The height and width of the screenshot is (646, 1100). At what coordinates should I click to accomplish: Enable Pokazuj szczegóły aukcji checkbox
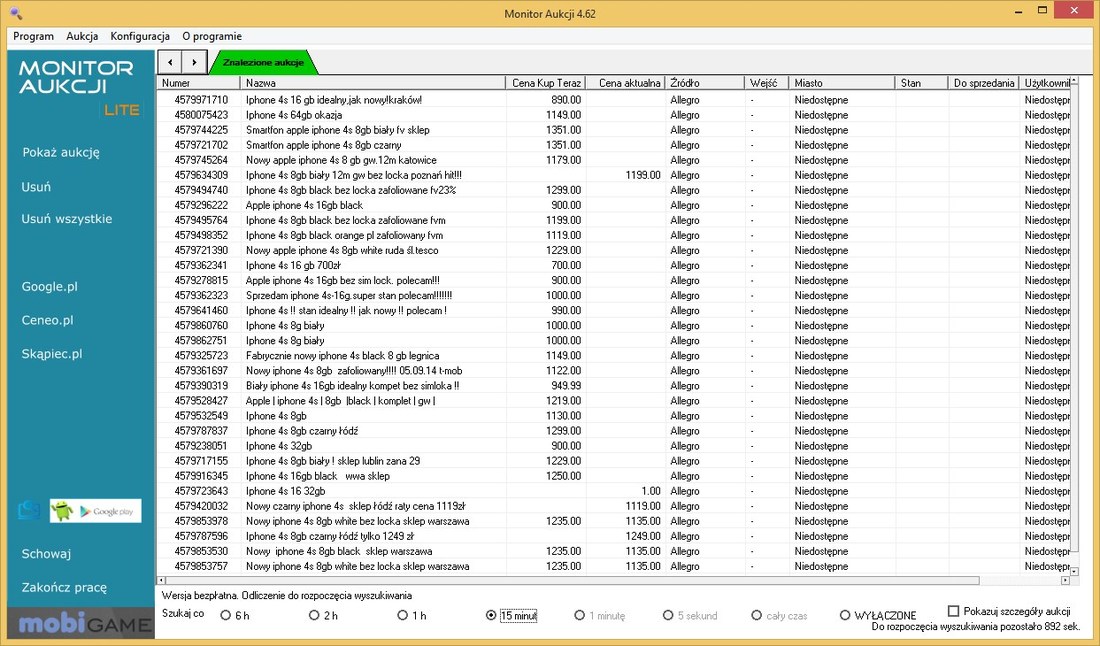(x=953, y=611)
